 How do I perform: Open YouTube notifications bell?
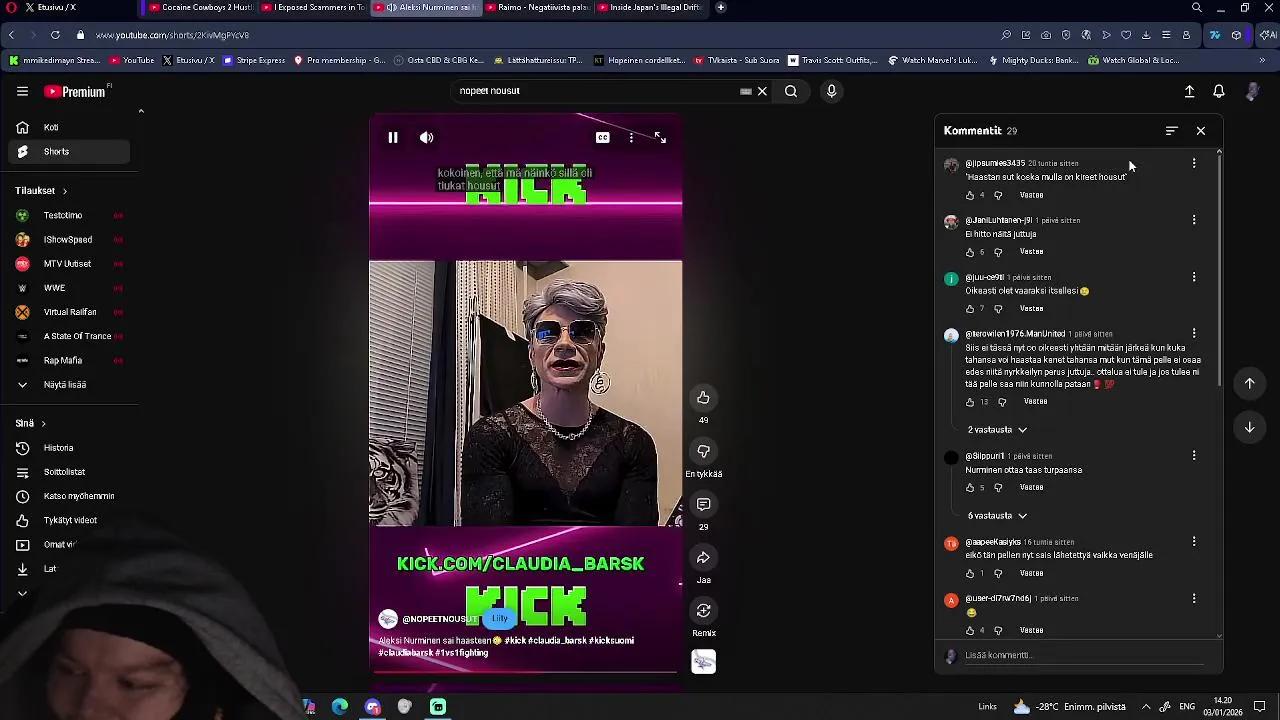[1219, 91]
